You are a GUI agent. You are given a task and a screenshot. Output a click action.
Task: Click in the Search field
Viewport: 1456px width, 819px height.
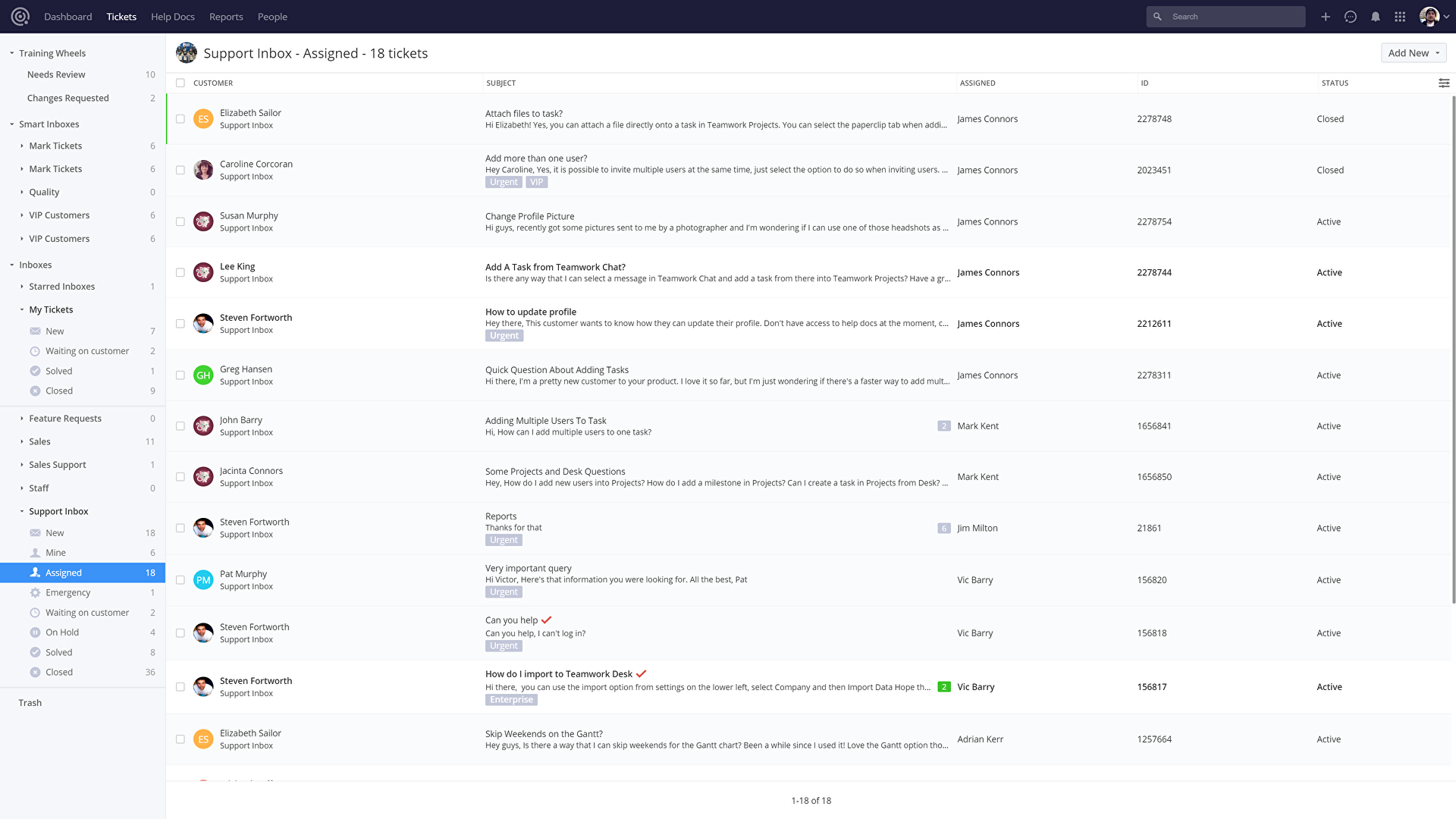pyautogui.click(x=1225, y=17)
